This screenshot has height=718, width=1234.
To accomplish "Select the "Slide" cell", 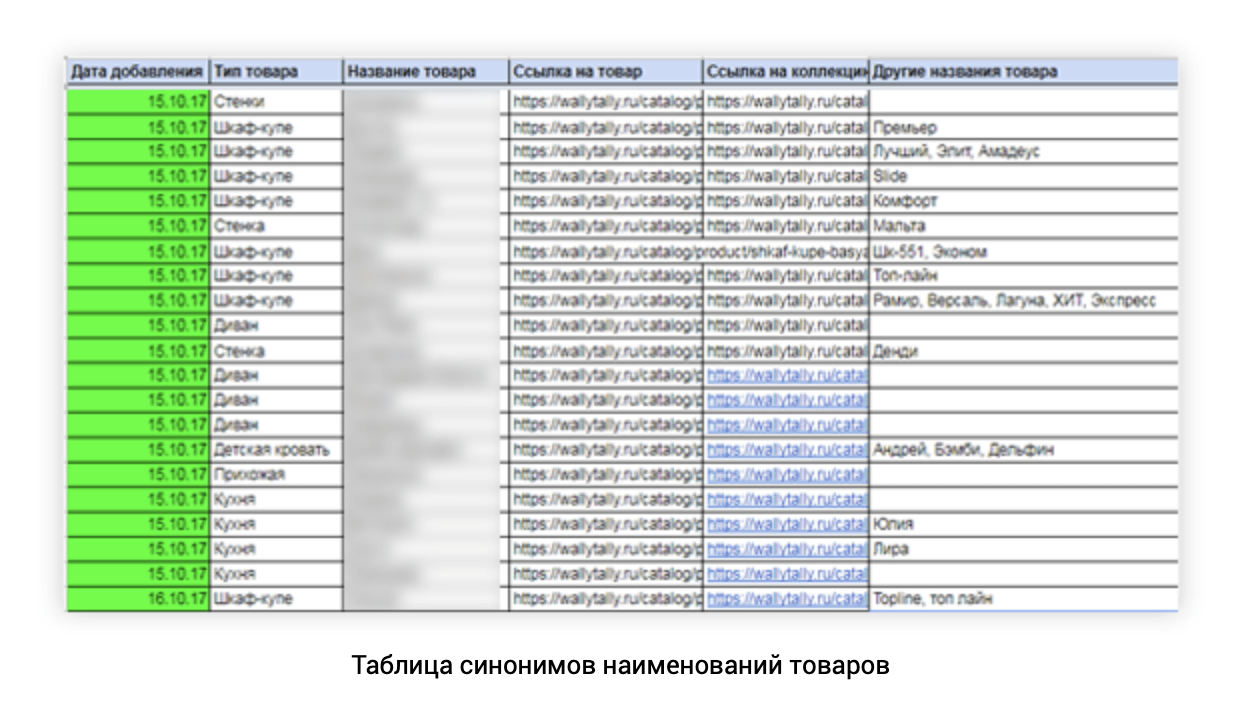I will (1023, 176).
